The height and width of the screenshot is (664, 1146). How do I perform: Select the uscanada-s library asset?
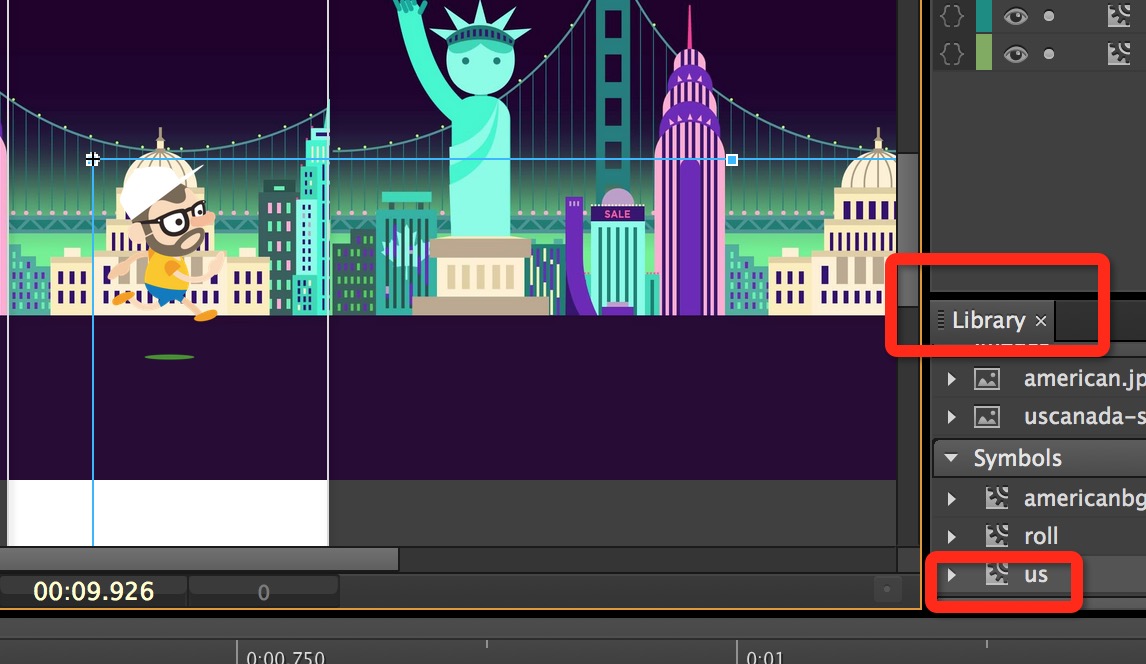[x=1085, y=416]
